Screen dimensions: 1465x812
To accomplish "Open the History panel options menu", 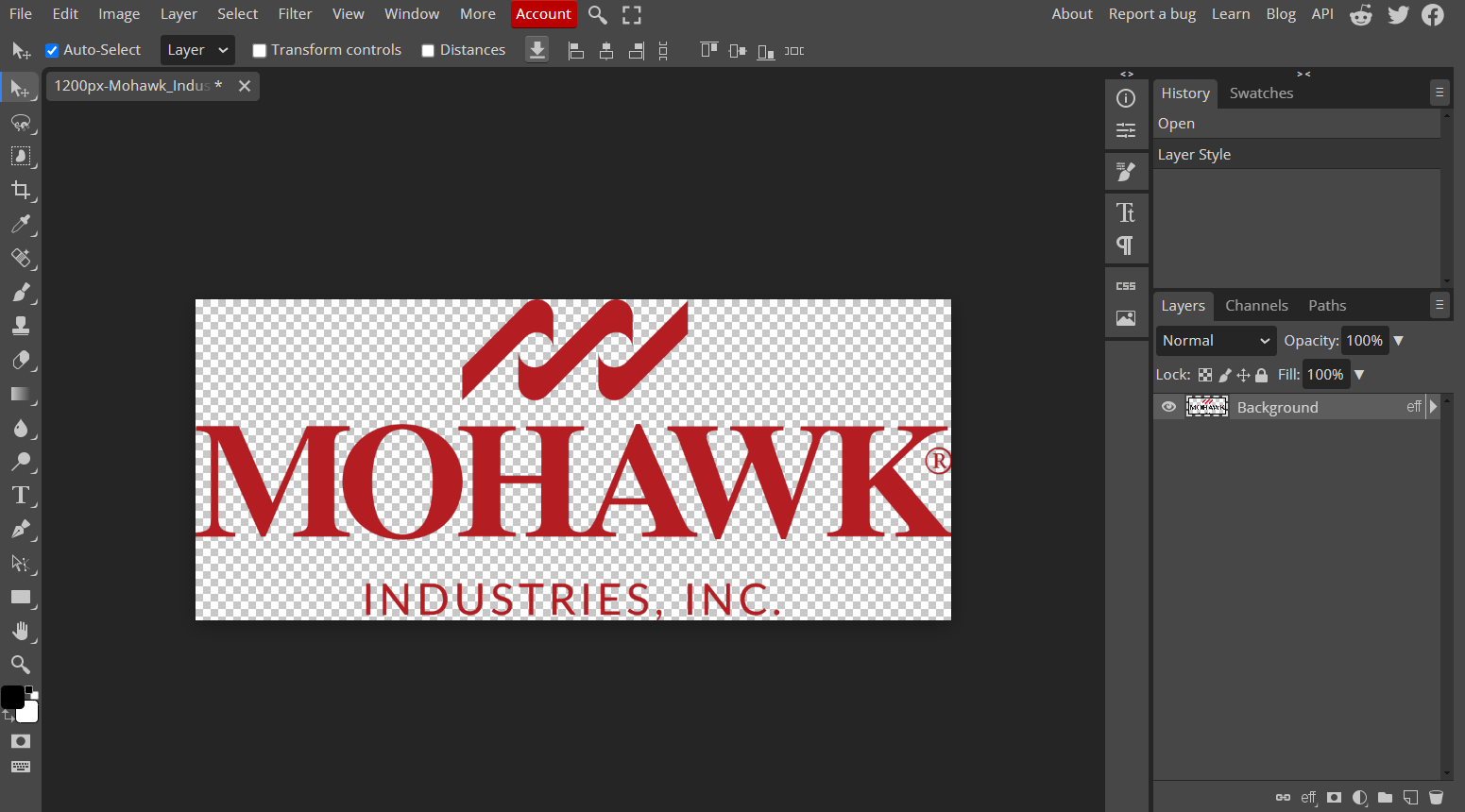I will tap(1439, 93).
